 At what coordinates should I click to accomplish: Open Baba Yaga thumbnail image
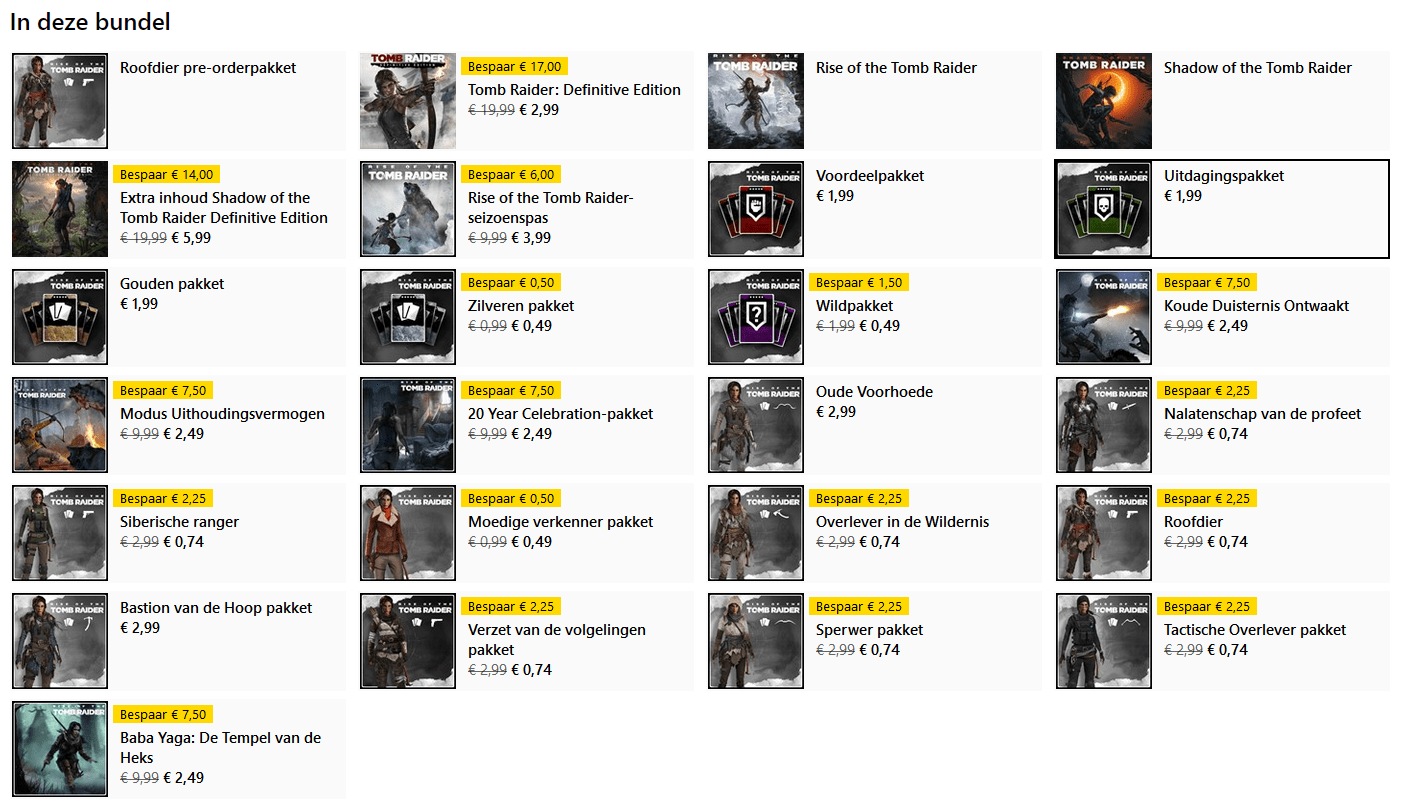pyautogui.click(x=60, y=749)
